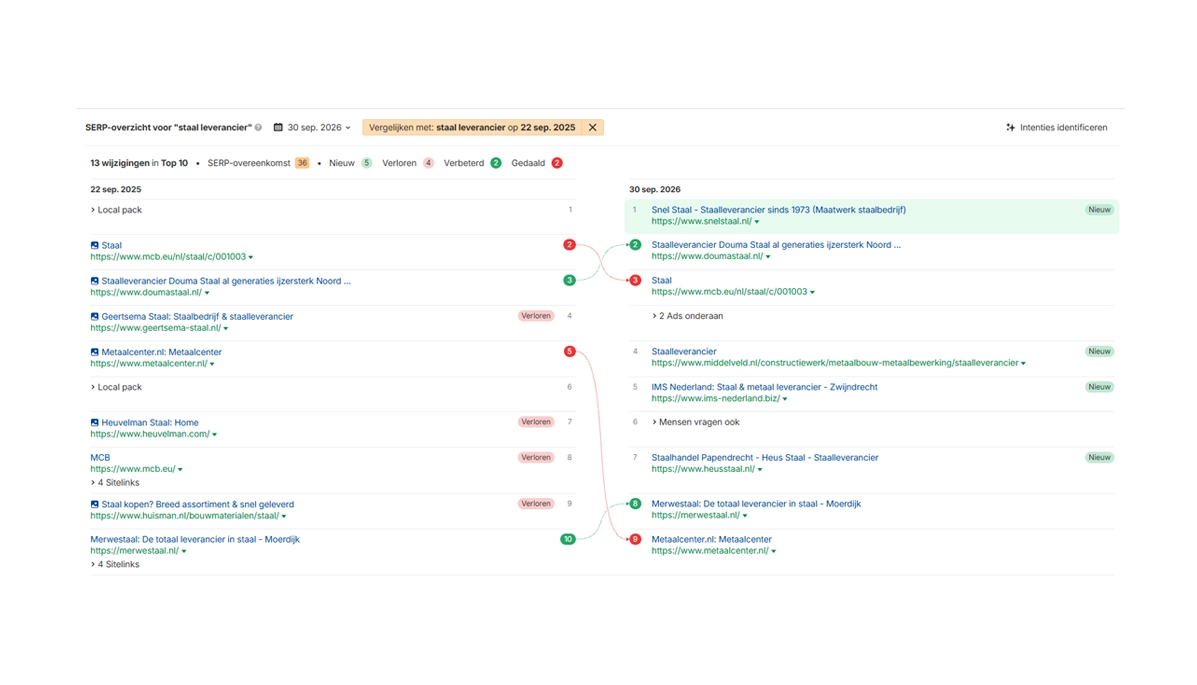The height and width of the screenshot is (685, 1197).
Task: Close the Vergelijken met comparison chip
Action: pyautogui.click(x=592, y=128)
